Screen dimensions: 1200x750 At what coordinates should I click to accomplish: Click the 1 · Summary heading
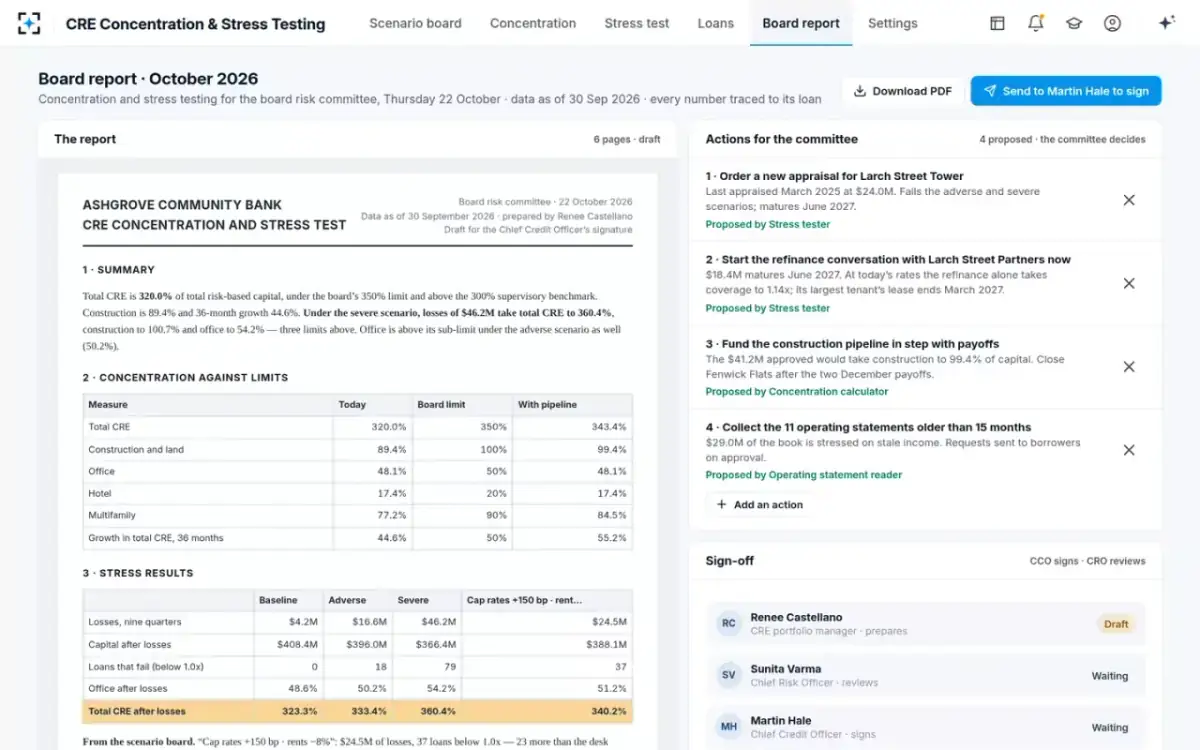(119, 270)
